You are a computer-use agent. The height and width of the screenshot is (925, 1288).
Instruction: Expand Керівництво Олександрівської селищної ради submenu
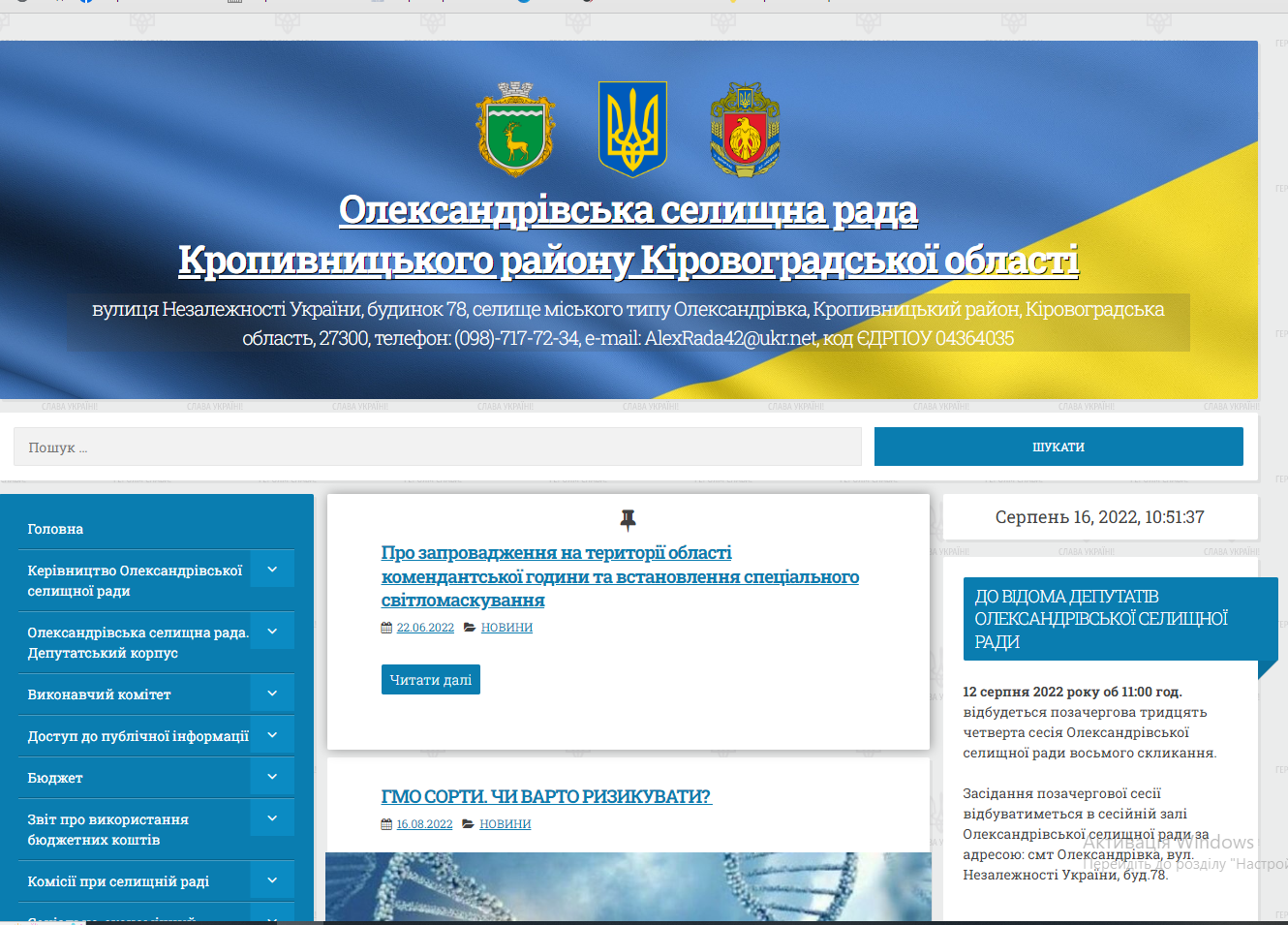[x=272, y=570]
